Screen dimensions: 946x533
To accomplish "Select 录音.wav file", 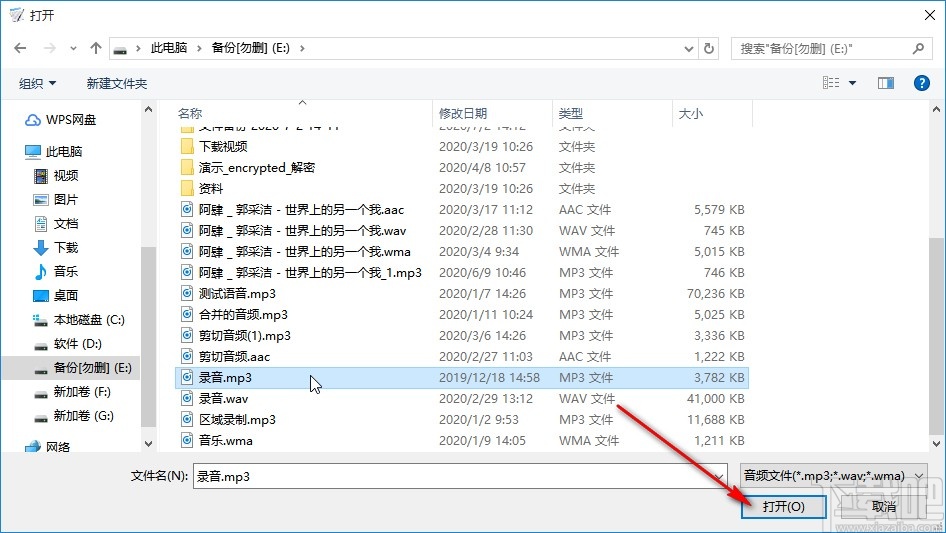I will pyautogui.click(x=223, y=399).
